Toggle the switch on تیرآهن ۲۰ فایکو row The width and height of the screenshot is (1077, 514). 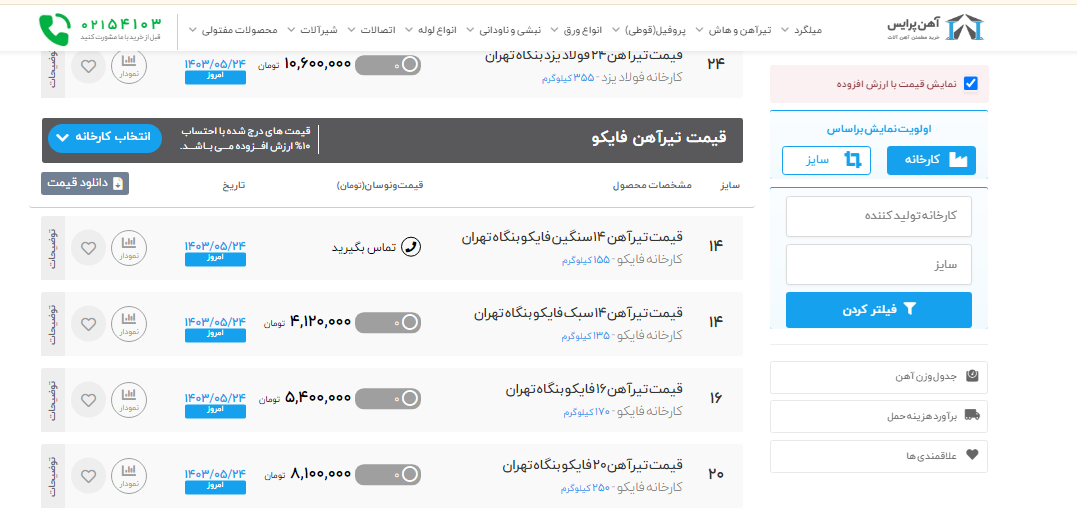[388, 475]
